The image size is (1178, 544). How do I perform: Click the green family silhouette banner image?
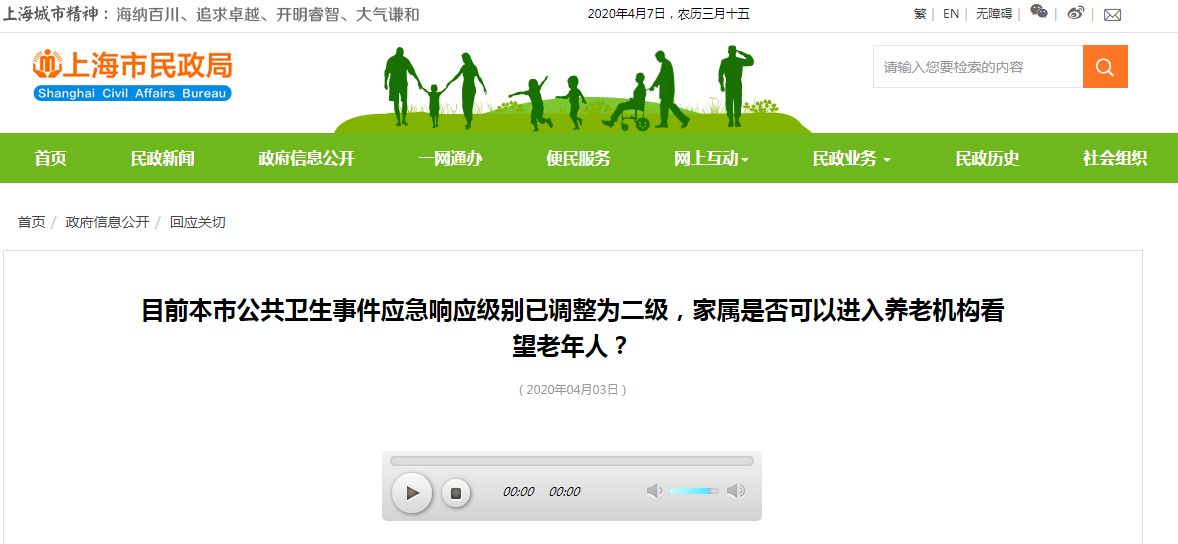click(572, 89)
